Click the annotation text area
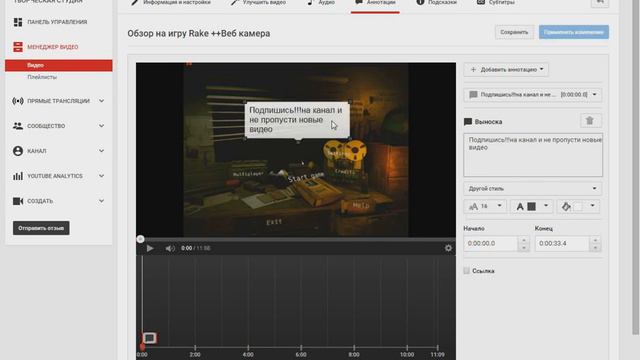The height and width of the screenshot is (360, 640). (533, 155)
